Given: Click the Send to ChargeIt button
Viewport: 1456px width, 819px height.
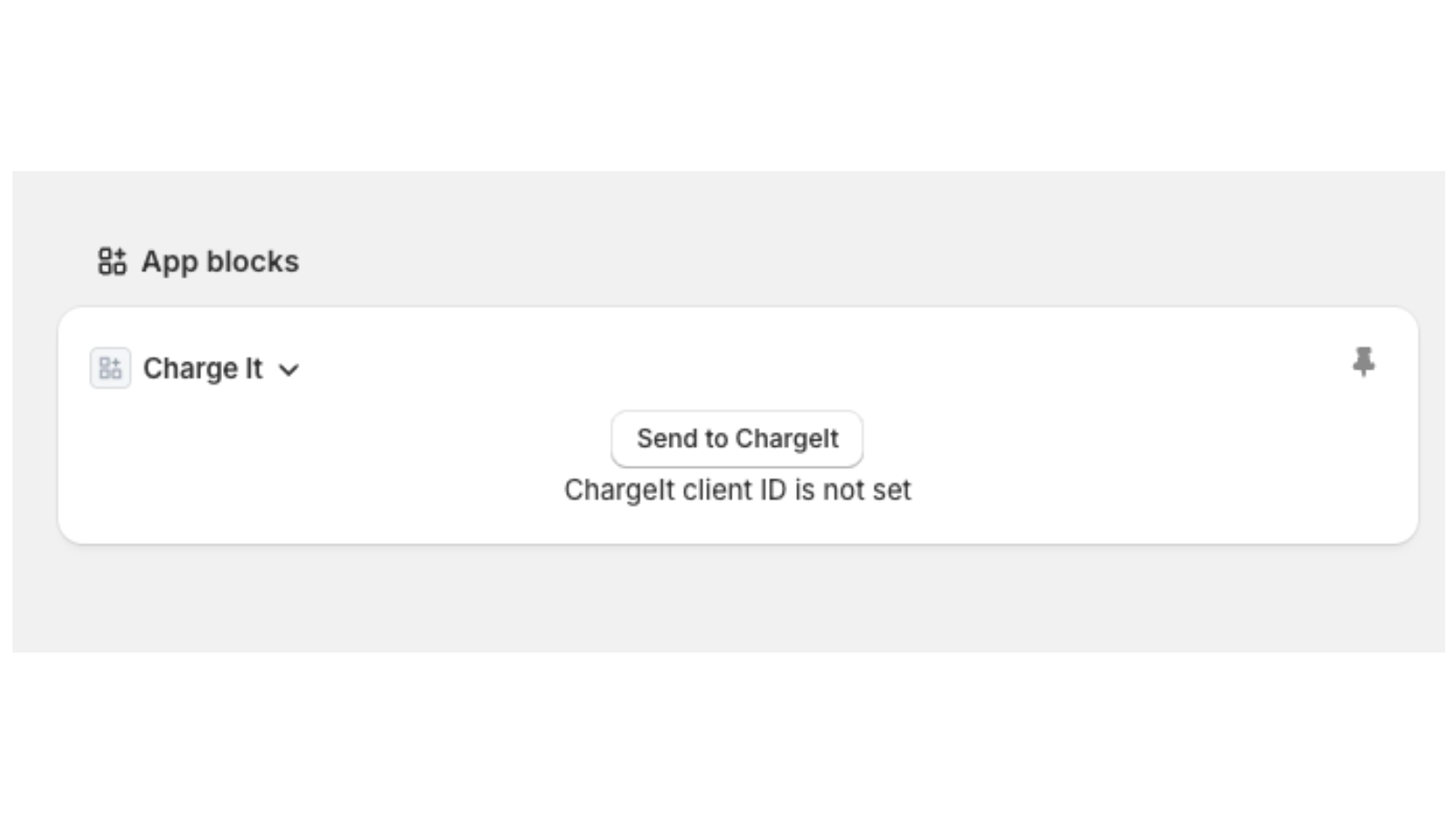Looking at the screenshot, I should tap(737, 439).
